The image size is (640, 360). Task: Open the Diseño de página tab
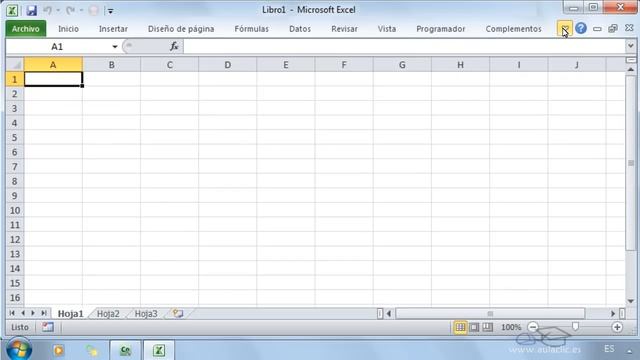point(181,29)
